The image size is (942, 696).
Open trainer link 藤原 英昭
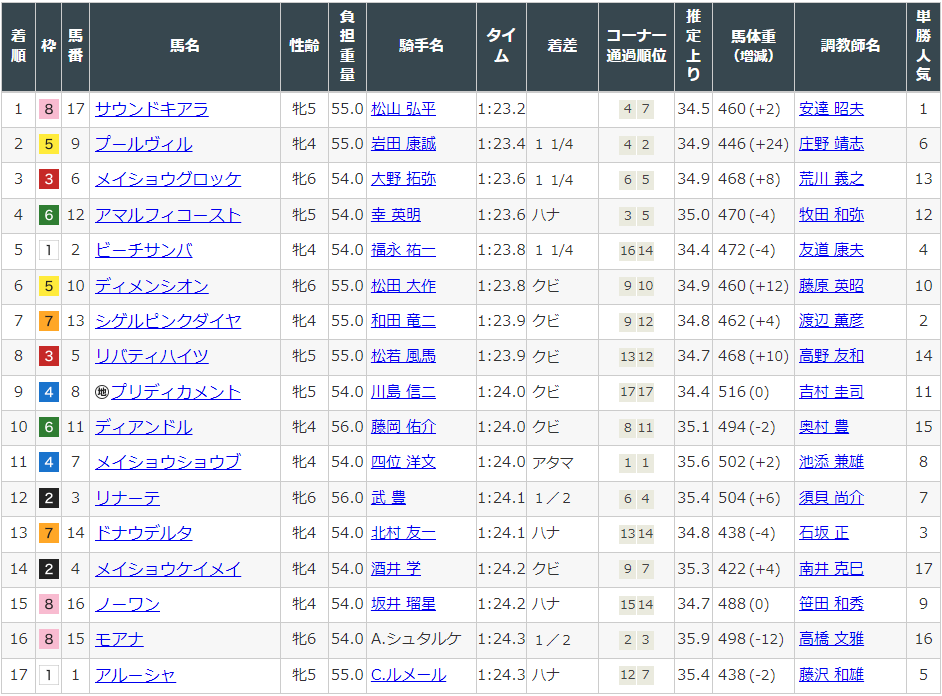(831, 286)
